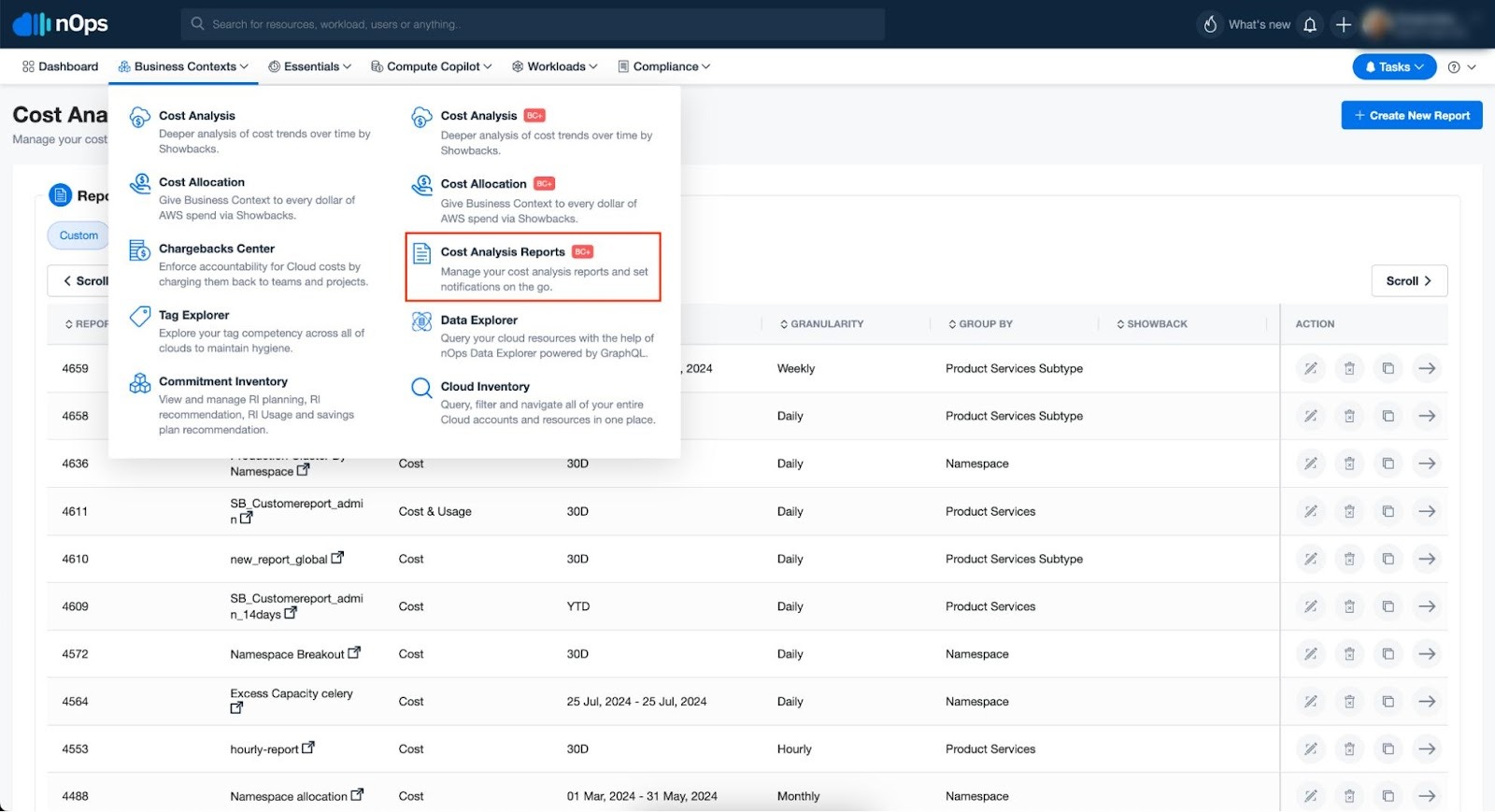Click the right Scroll button

point(1409,280)
